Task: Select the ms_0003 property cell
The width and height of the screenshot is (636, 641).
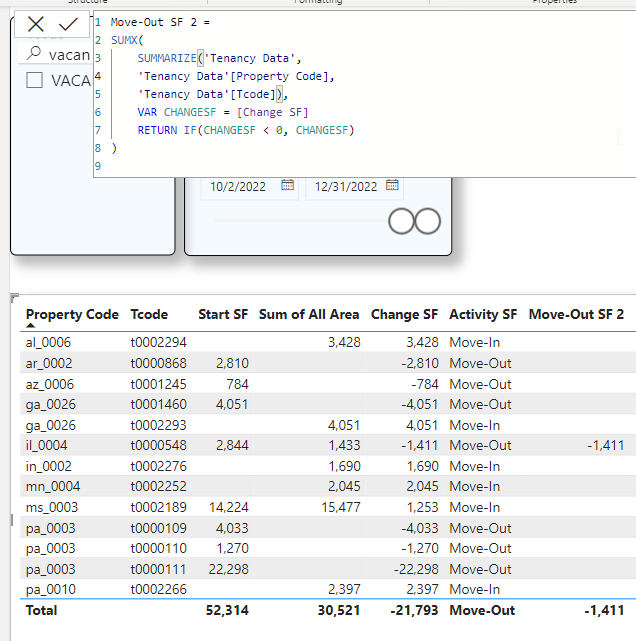Action: [x=52, y=507]
